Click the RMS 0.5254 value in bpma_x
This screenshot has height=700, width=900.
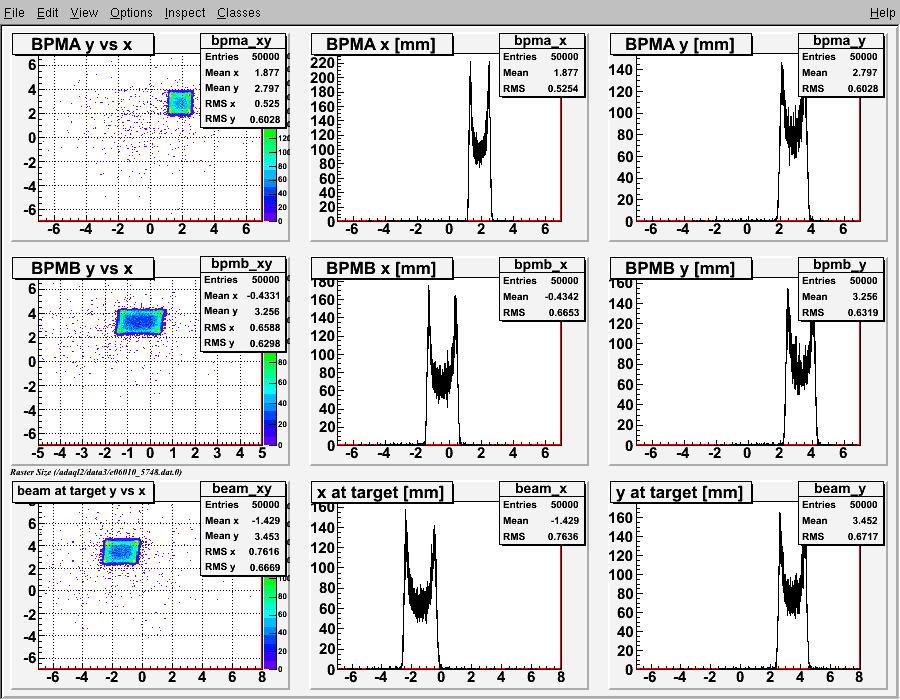[564, 88]
